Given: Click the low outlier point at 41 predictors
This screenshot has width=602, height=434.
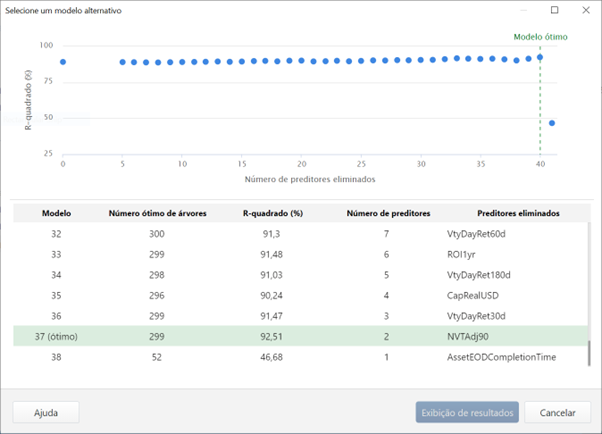Looking at the screenshot, I should 552,124.
